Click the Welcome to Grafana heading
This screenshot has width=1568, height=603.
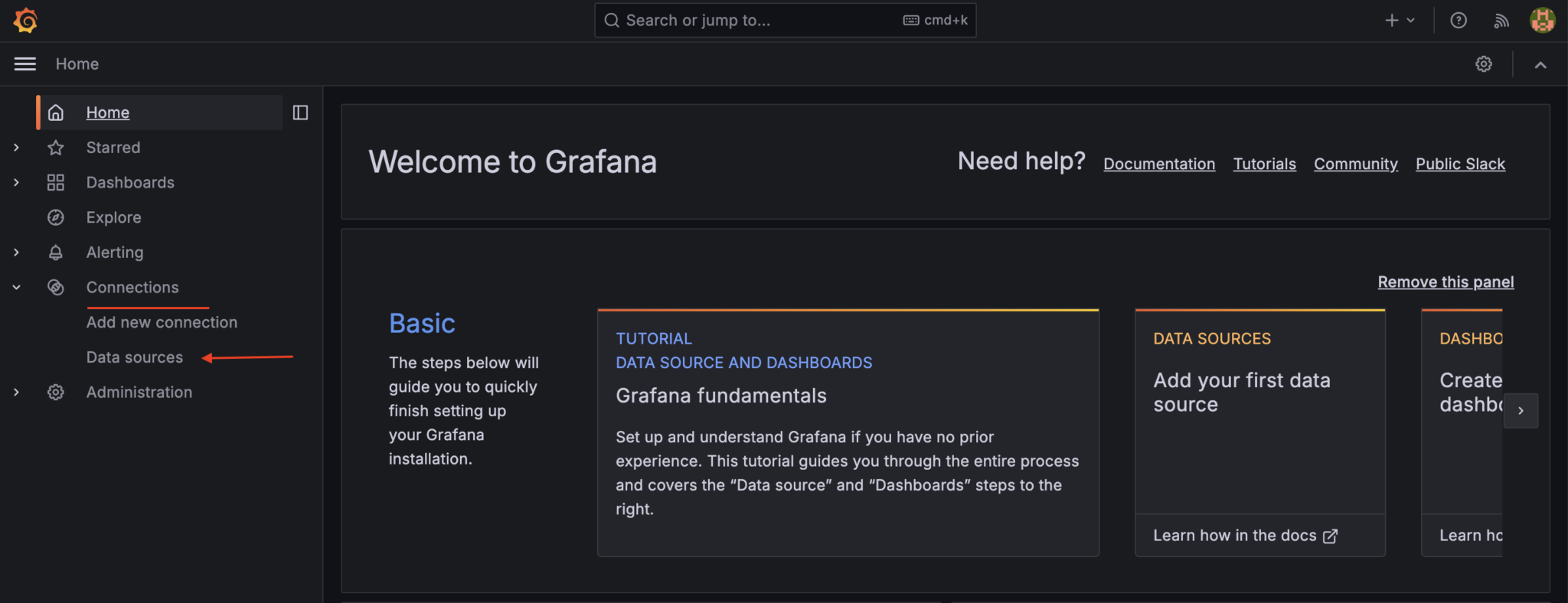[513, 162]
